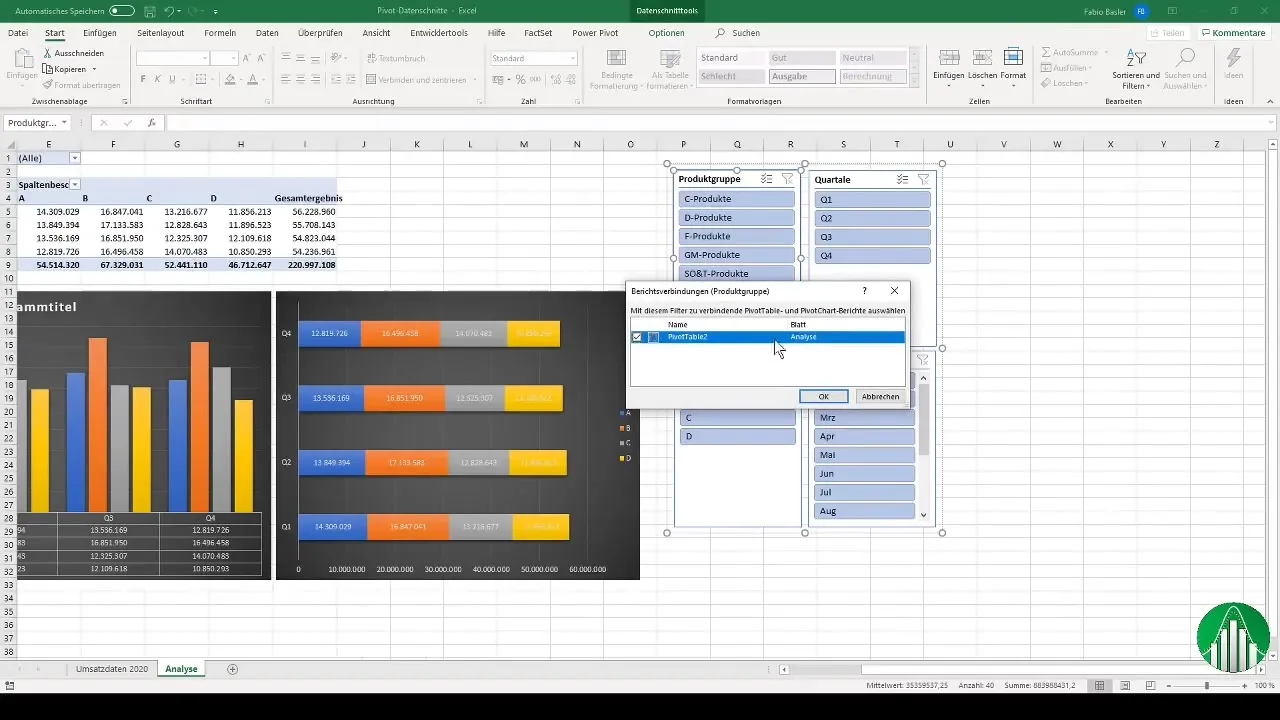Open number format Standard dropdown

point(573,58)
